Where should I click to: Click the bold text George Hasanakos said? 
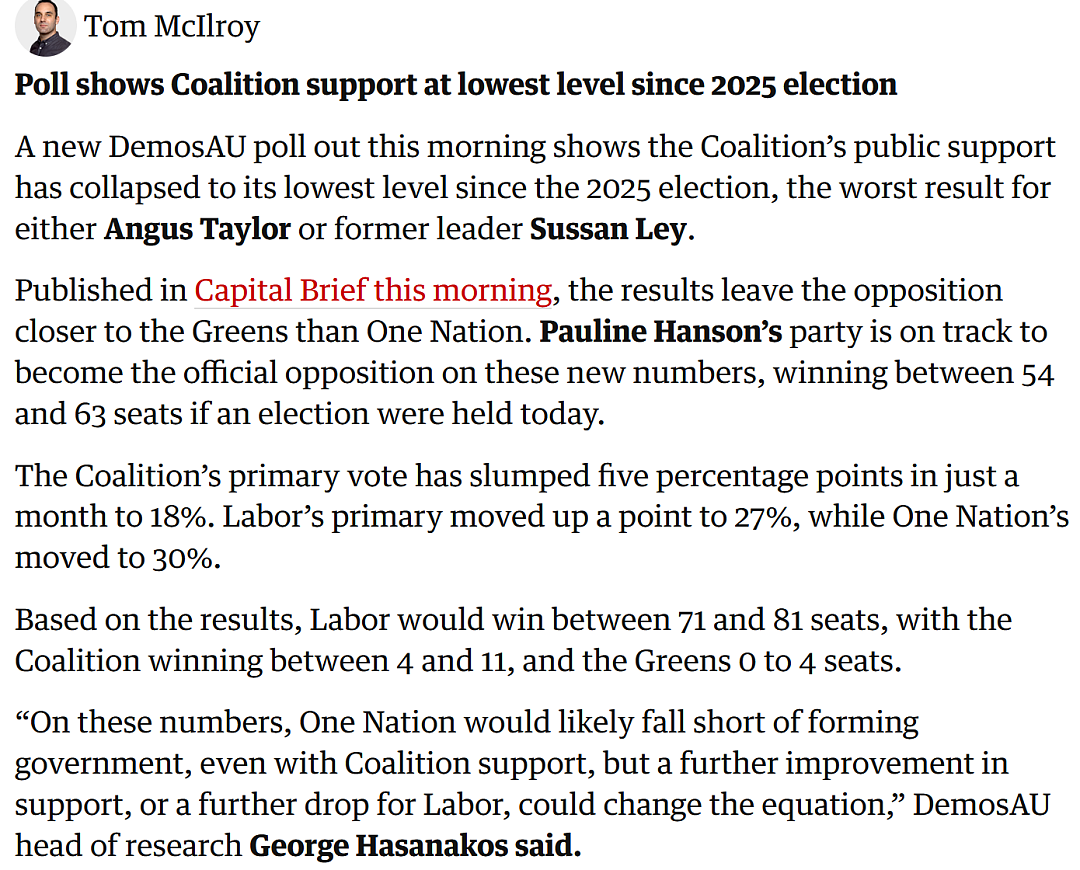415,845
